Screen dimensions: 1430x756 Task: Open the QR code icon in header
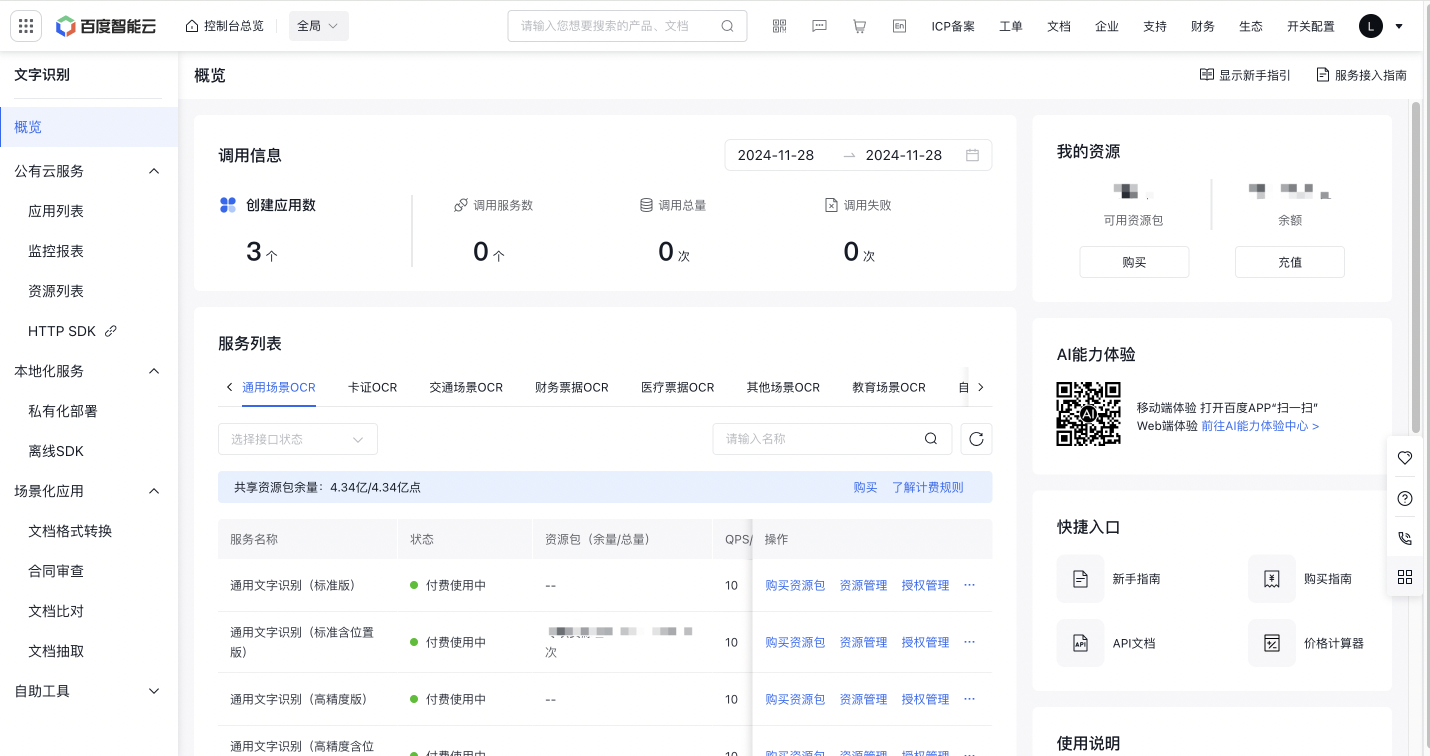click(780, 26)
